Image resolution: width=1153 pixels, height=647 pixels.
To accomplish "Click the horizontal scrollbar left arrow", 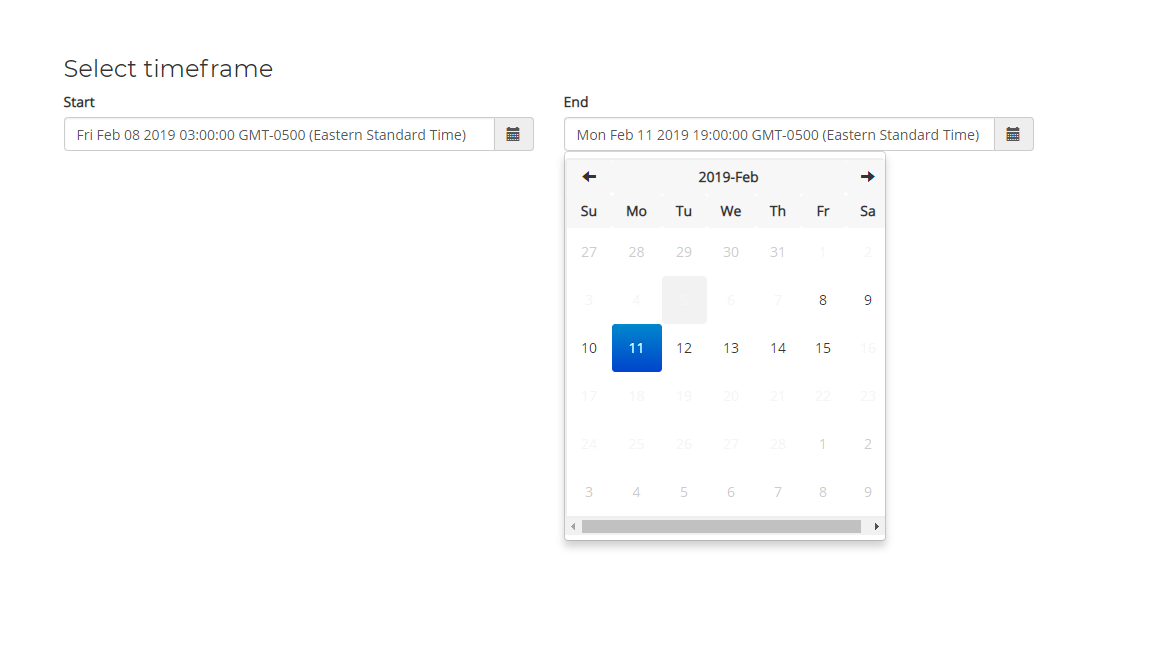I will [x=573, y=526].
